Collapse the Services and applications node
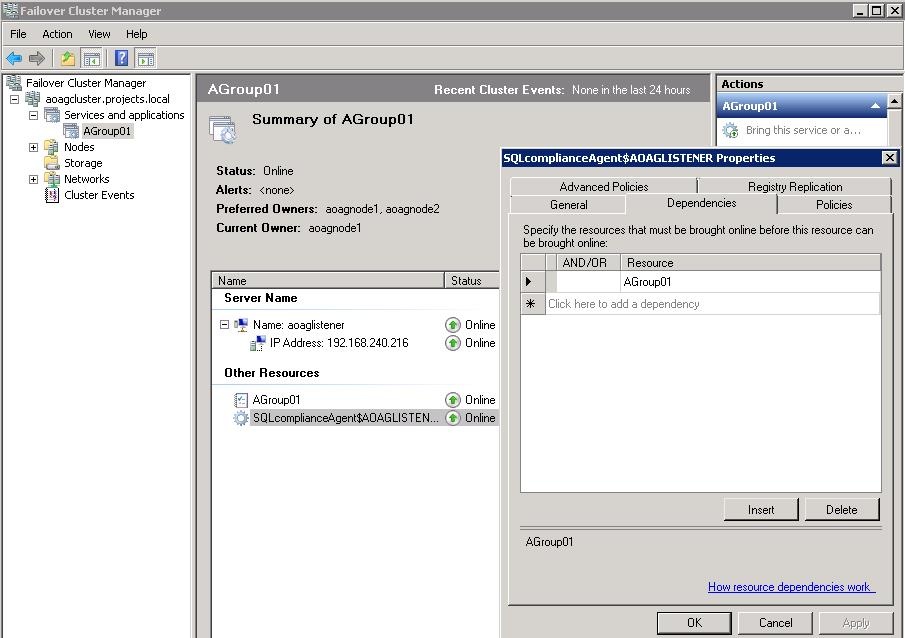The image size is (905, 638). [33, 115]
